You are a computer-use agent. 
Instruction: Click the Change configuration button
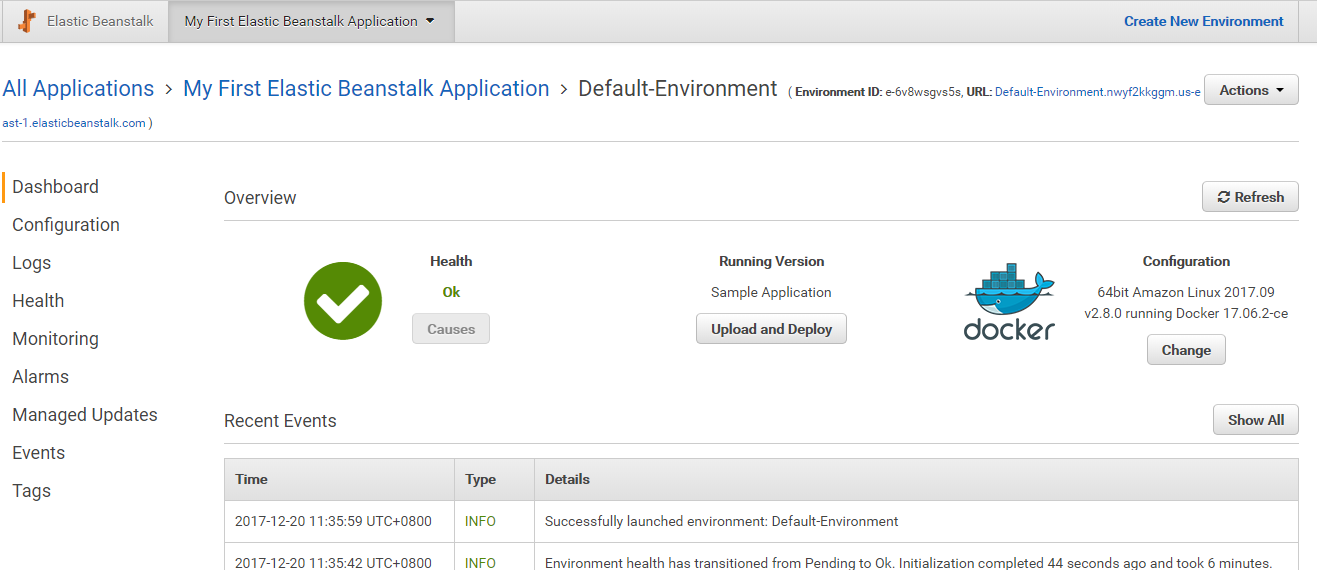[1186, 350]
